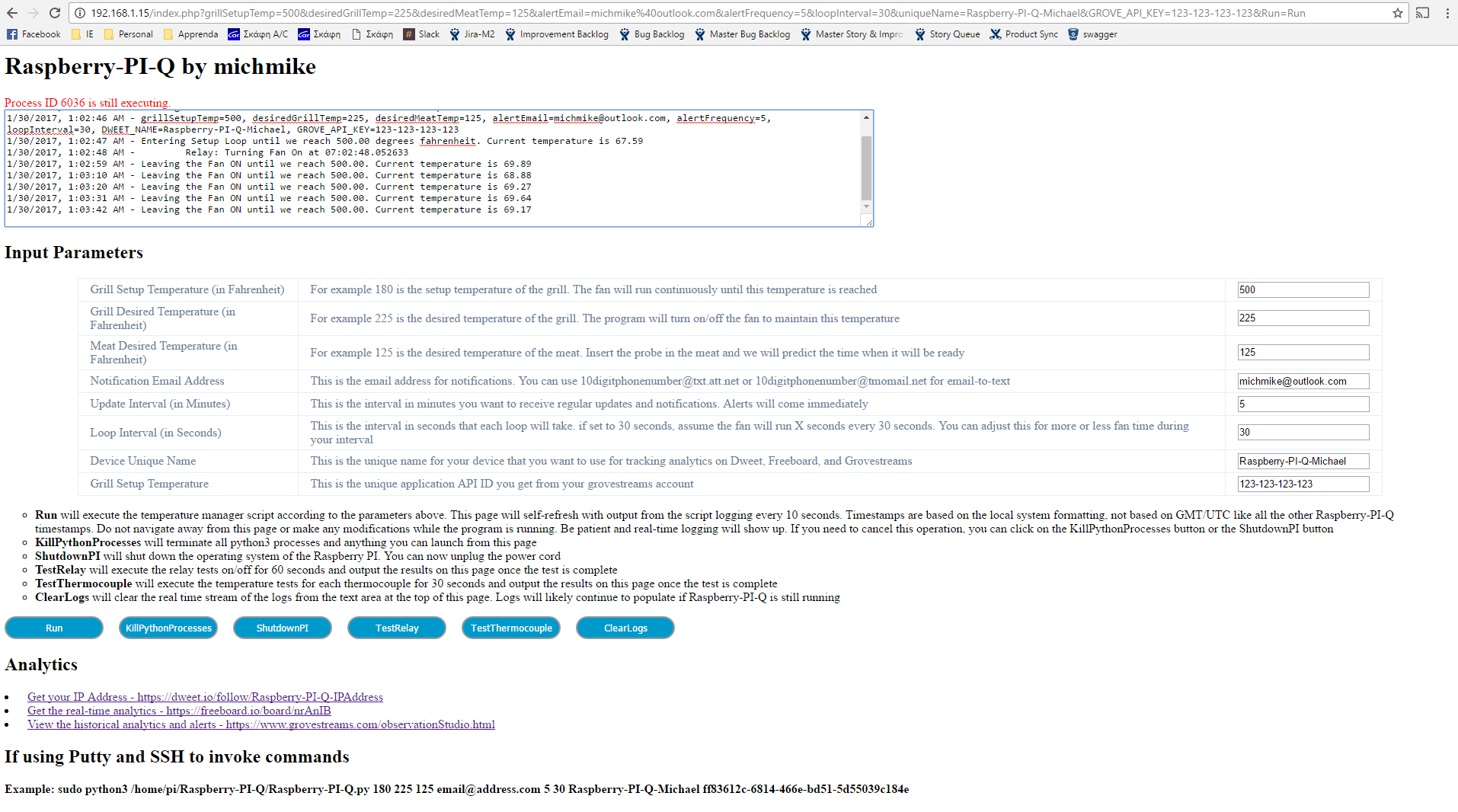This screenshot has height=812, width=1458.
Task: Click the 'Analytics' heading
Action: (41, 665)
